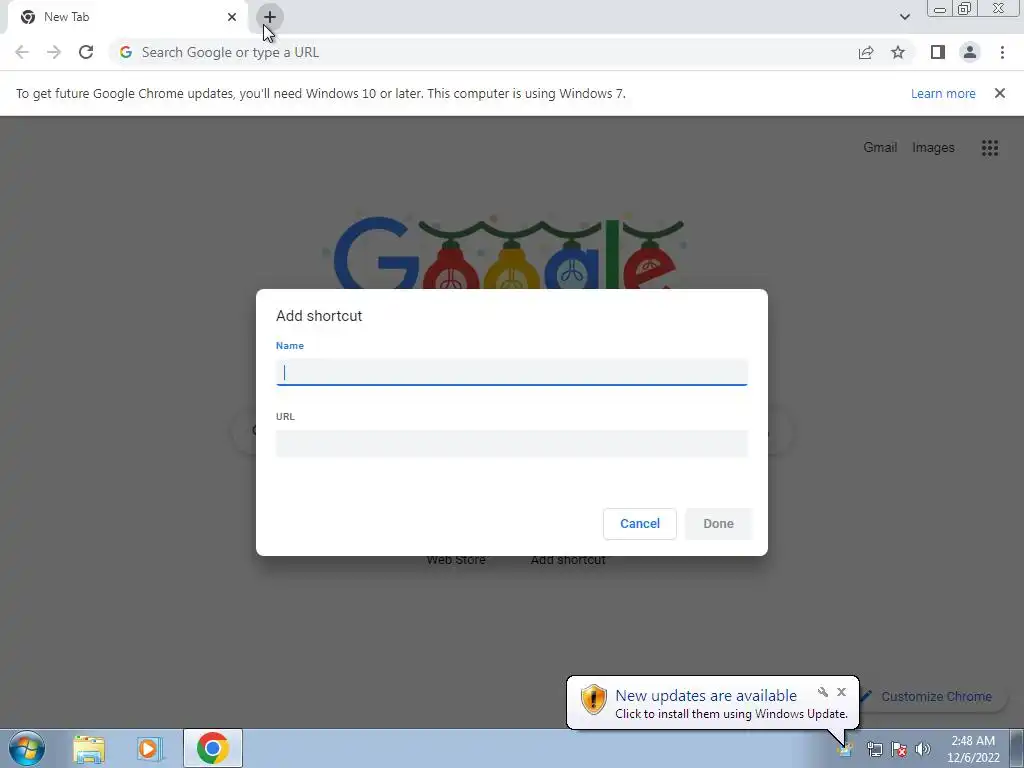Open the Chrome profile avatar

point(970,52)
